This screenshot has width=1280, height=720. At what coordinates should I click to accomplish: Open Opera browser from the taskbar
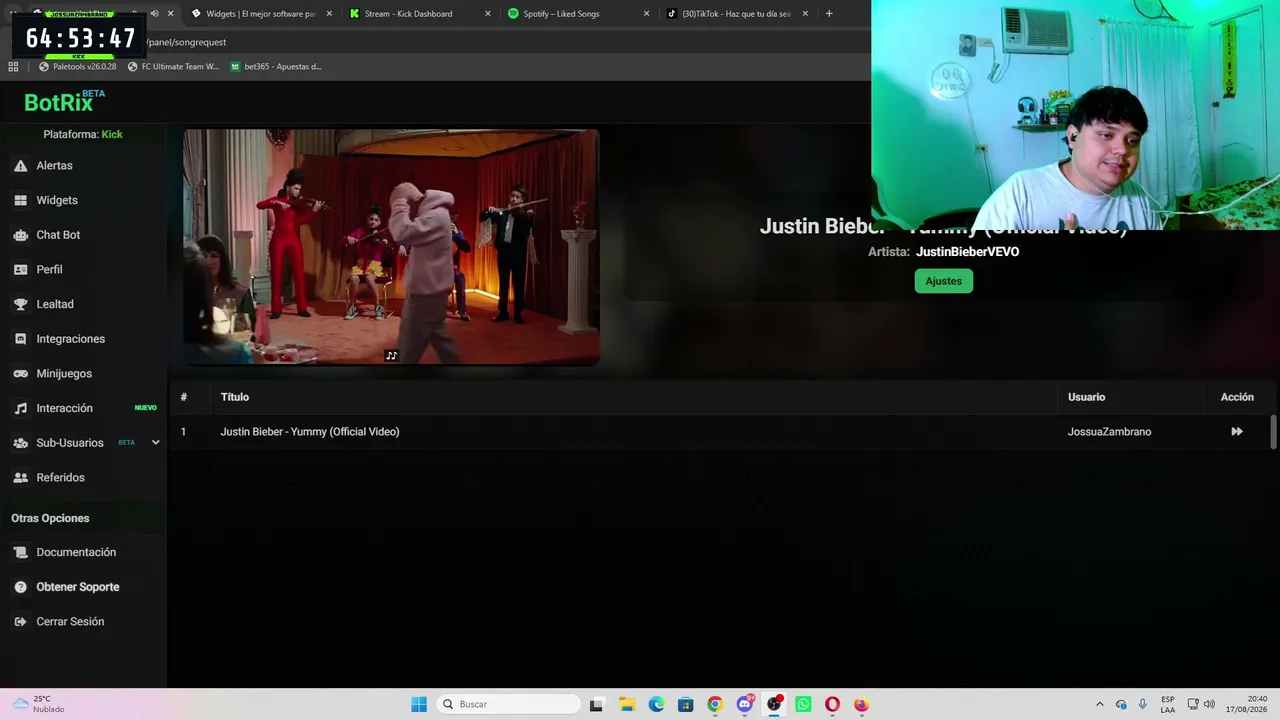point(832,704)
